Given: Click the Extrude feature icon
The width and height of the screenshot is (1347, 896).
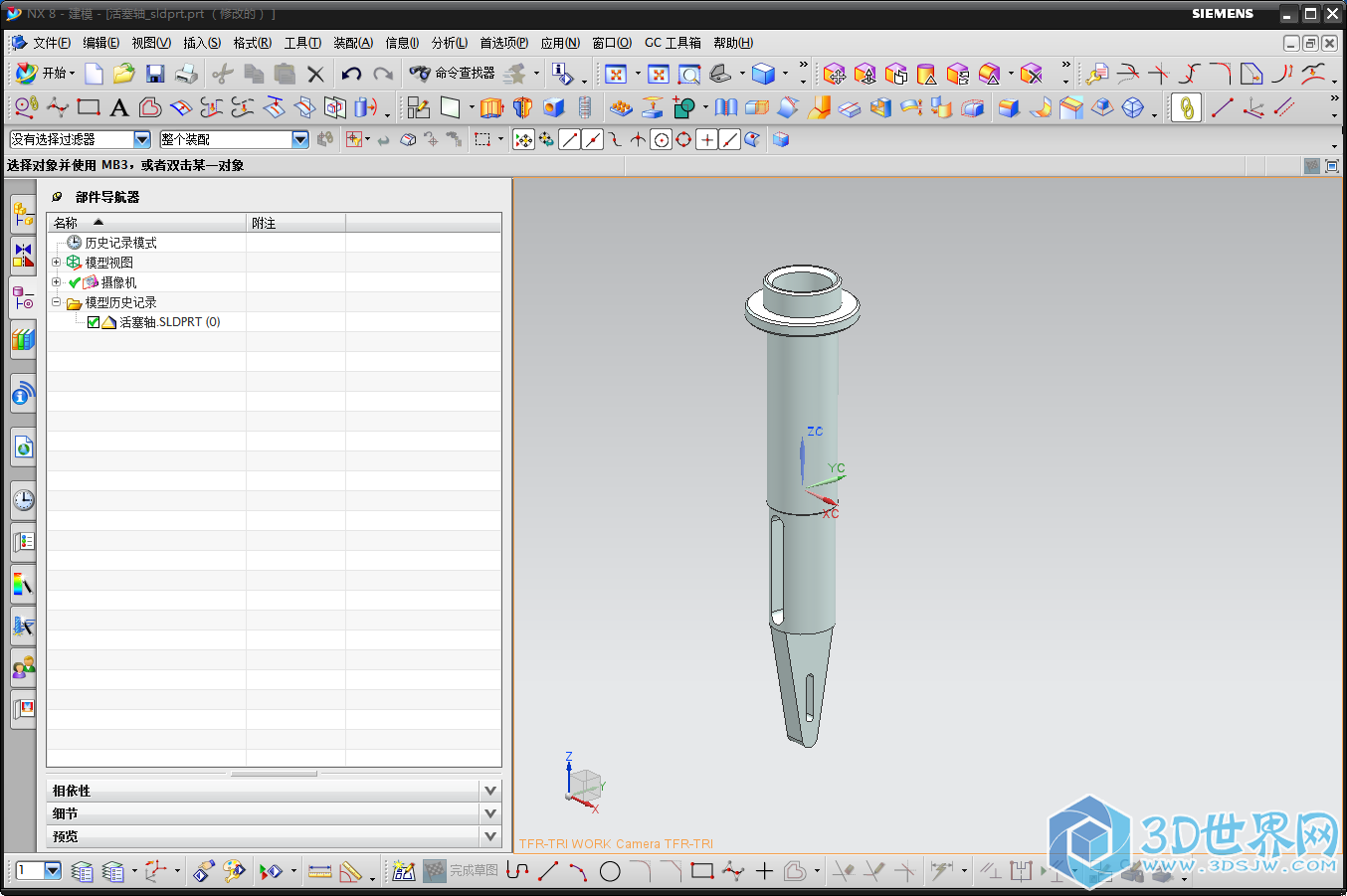Looking at the screenshot, I should (x=492, y=107).
